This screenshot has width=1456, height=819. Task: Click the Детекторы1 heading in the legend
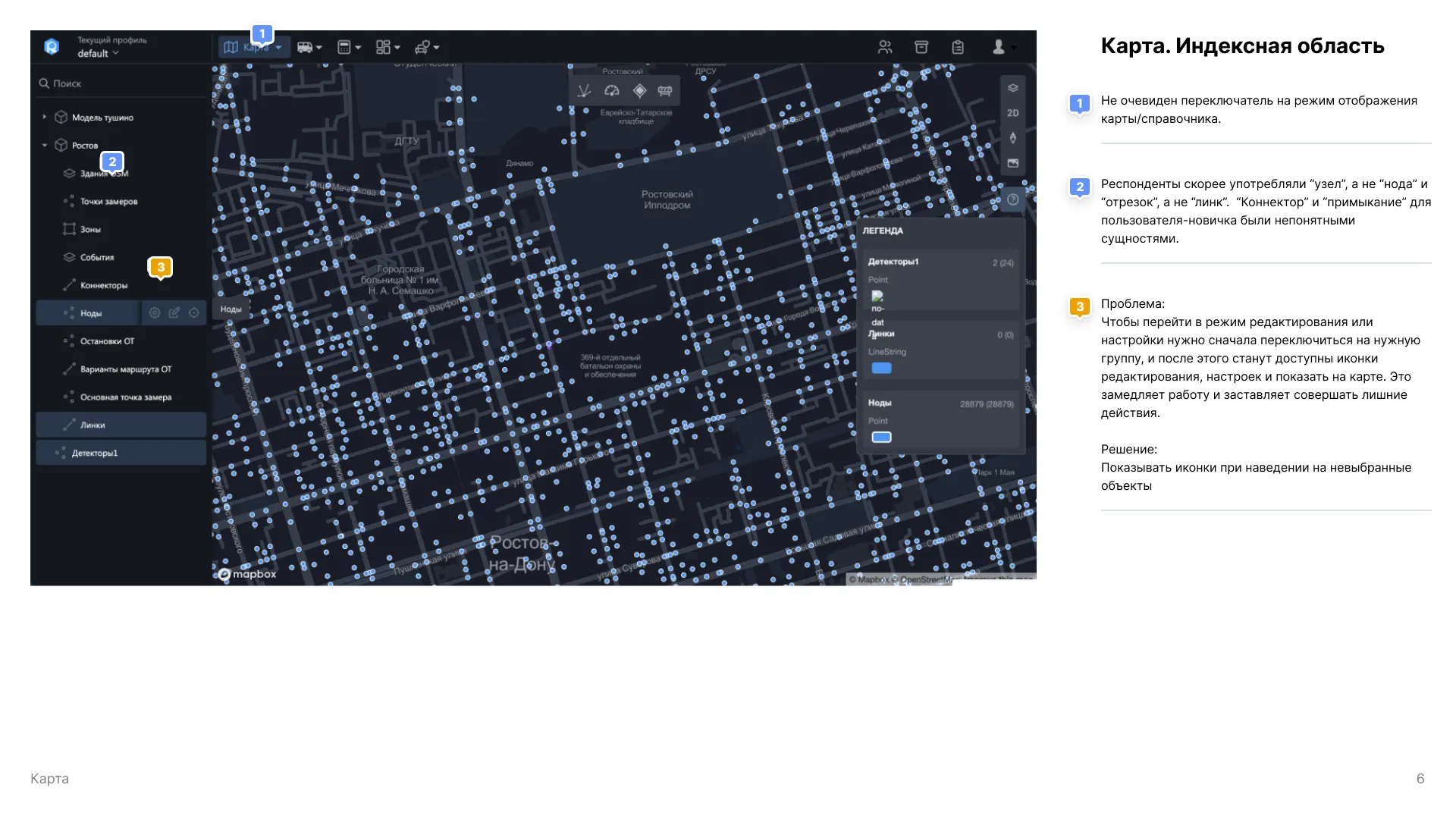(893, 262)
